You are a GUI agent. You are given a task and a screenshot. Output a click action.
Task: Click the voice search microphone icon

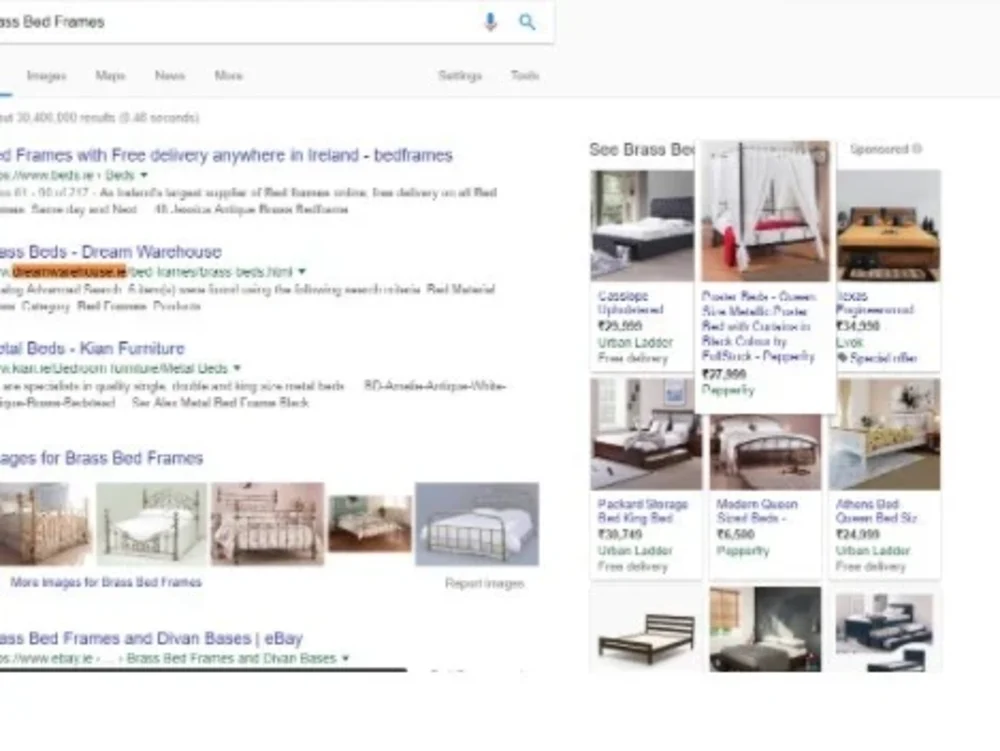tap(490, 22)
